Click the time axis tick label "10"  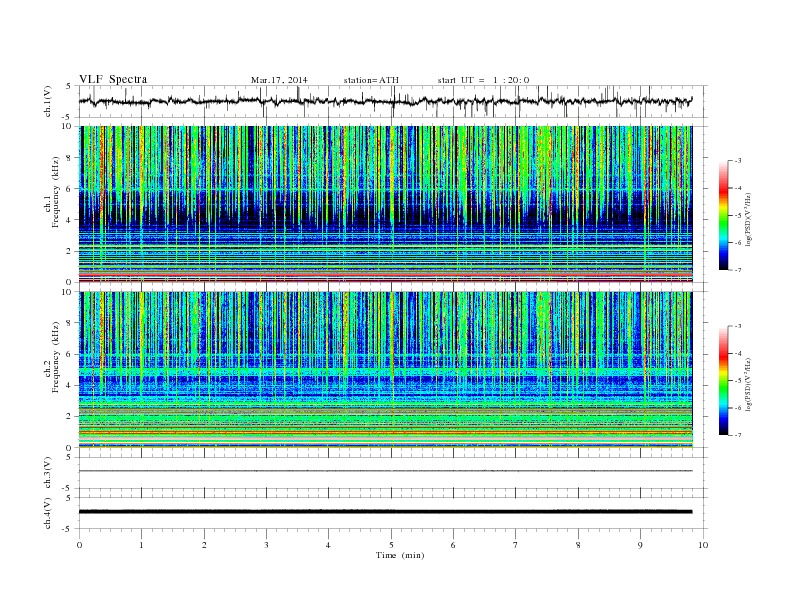point(703,545)
